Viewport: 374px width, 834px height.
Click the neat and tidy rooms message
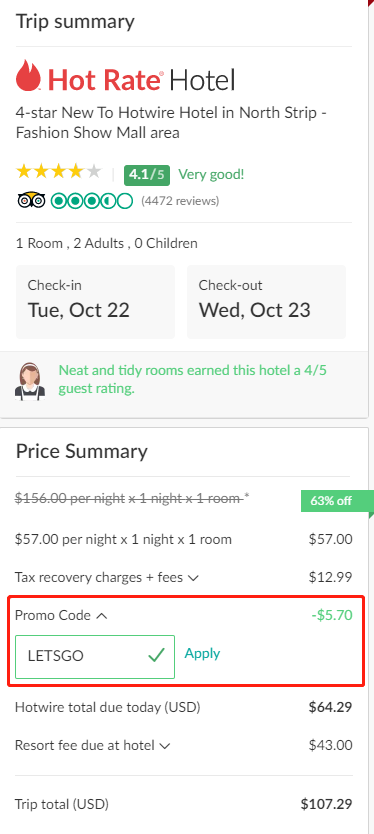pos(193,379)
